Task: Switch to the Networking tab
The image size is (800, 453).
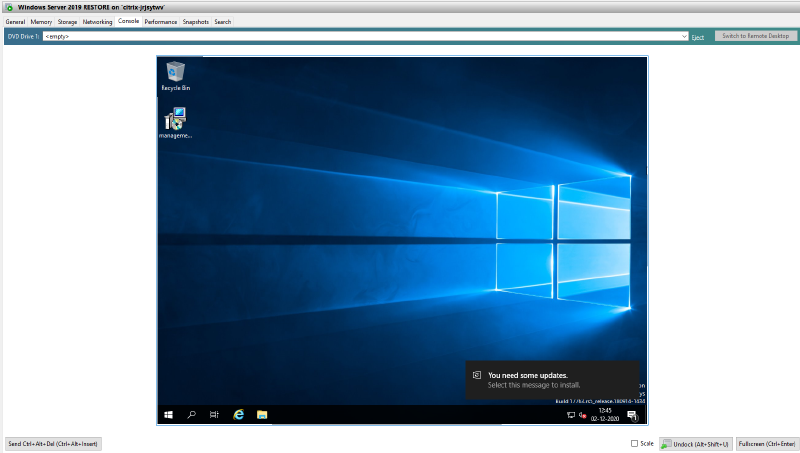Action: (x=97, y=22)
